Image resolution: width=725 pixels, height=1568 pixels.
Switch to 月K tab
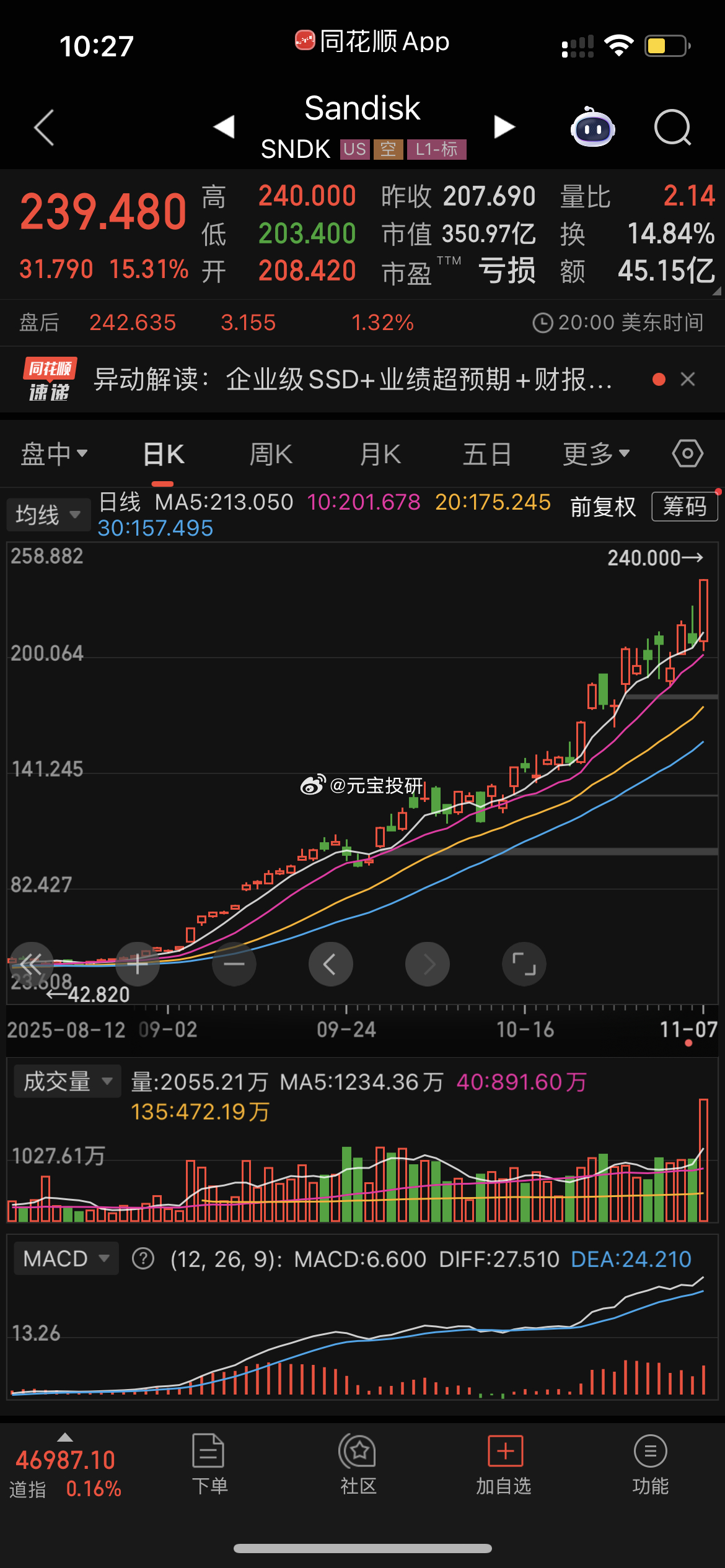[x=380, y=454]
